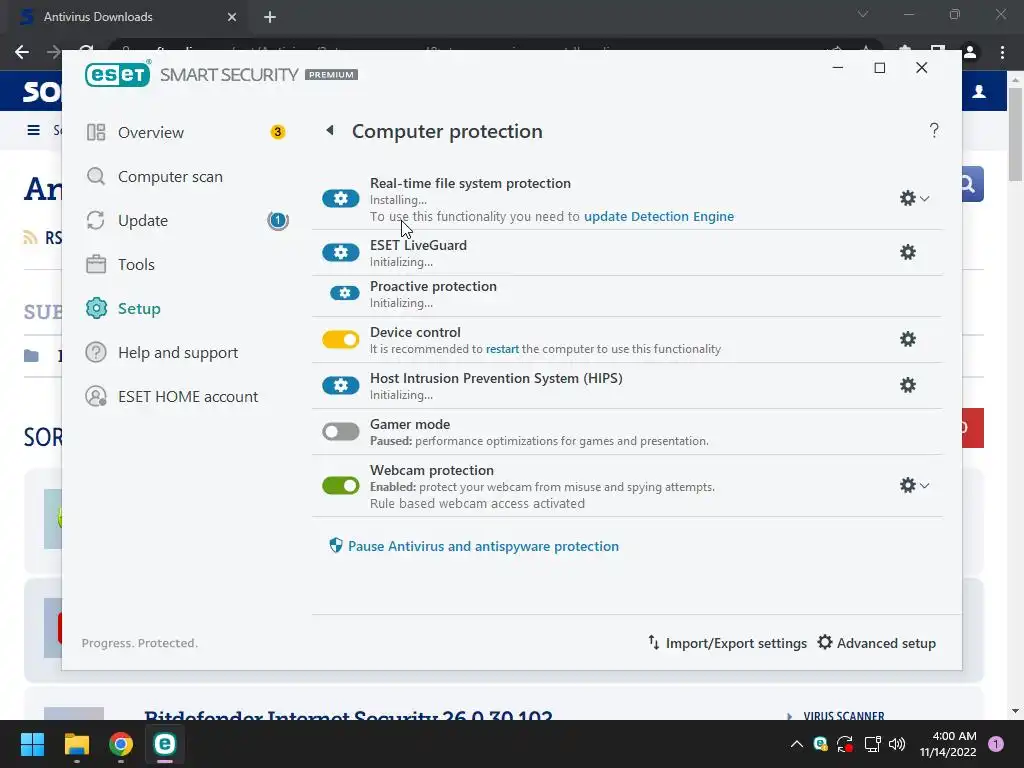This screenshot has height=768, width=1024.
Task: Go back using the arrow beside Computer protection
Action: pos(330,131)
